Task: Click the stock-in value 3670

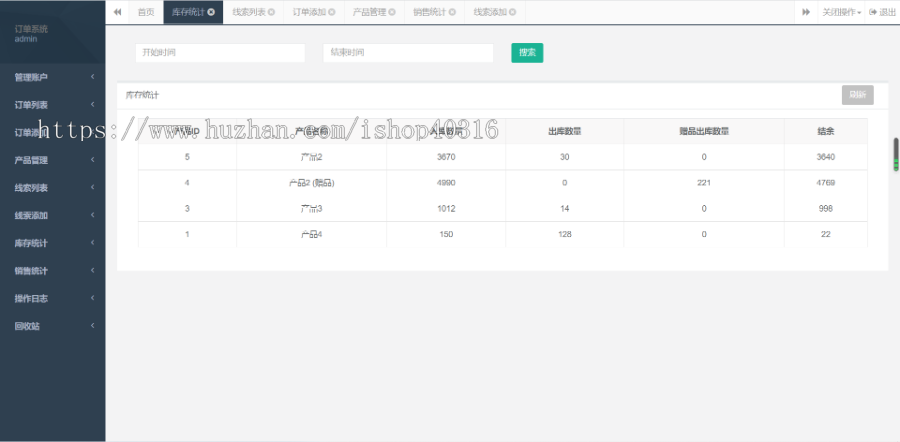Action: point(446,157)
